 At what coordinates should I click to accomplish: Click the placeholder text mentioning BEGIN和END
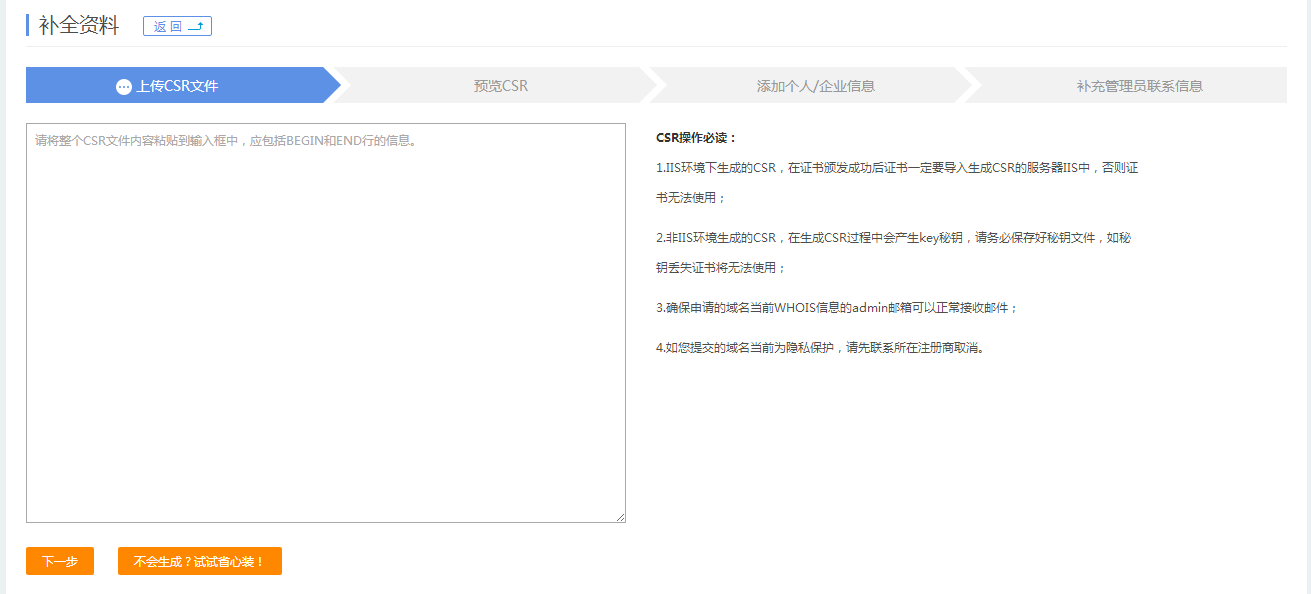[226, 141]
